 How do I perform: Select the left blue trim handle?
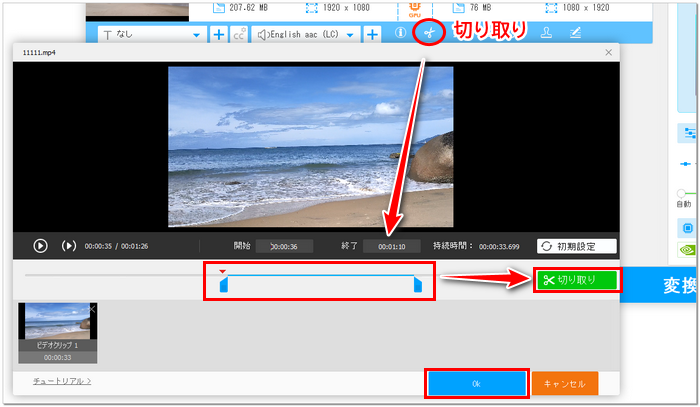click(224, 284)
